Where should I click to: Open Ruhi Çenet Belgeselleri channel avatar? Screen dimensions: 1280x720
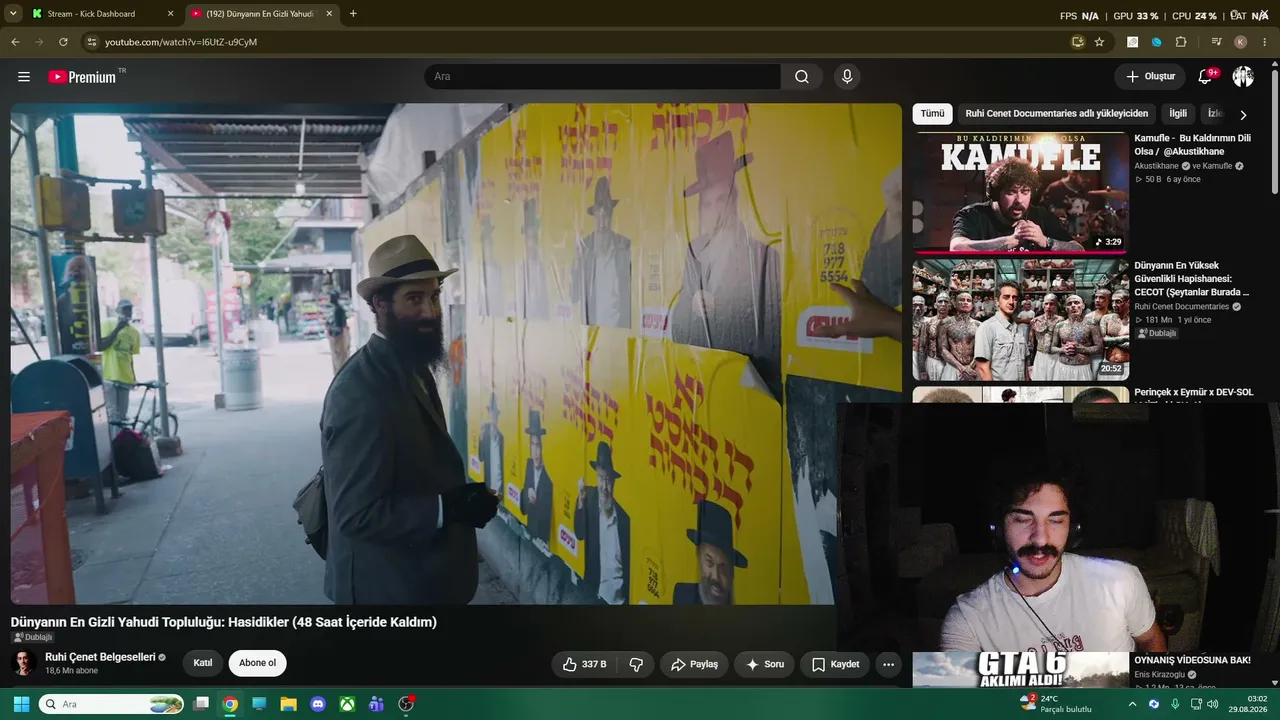(24, 663)
